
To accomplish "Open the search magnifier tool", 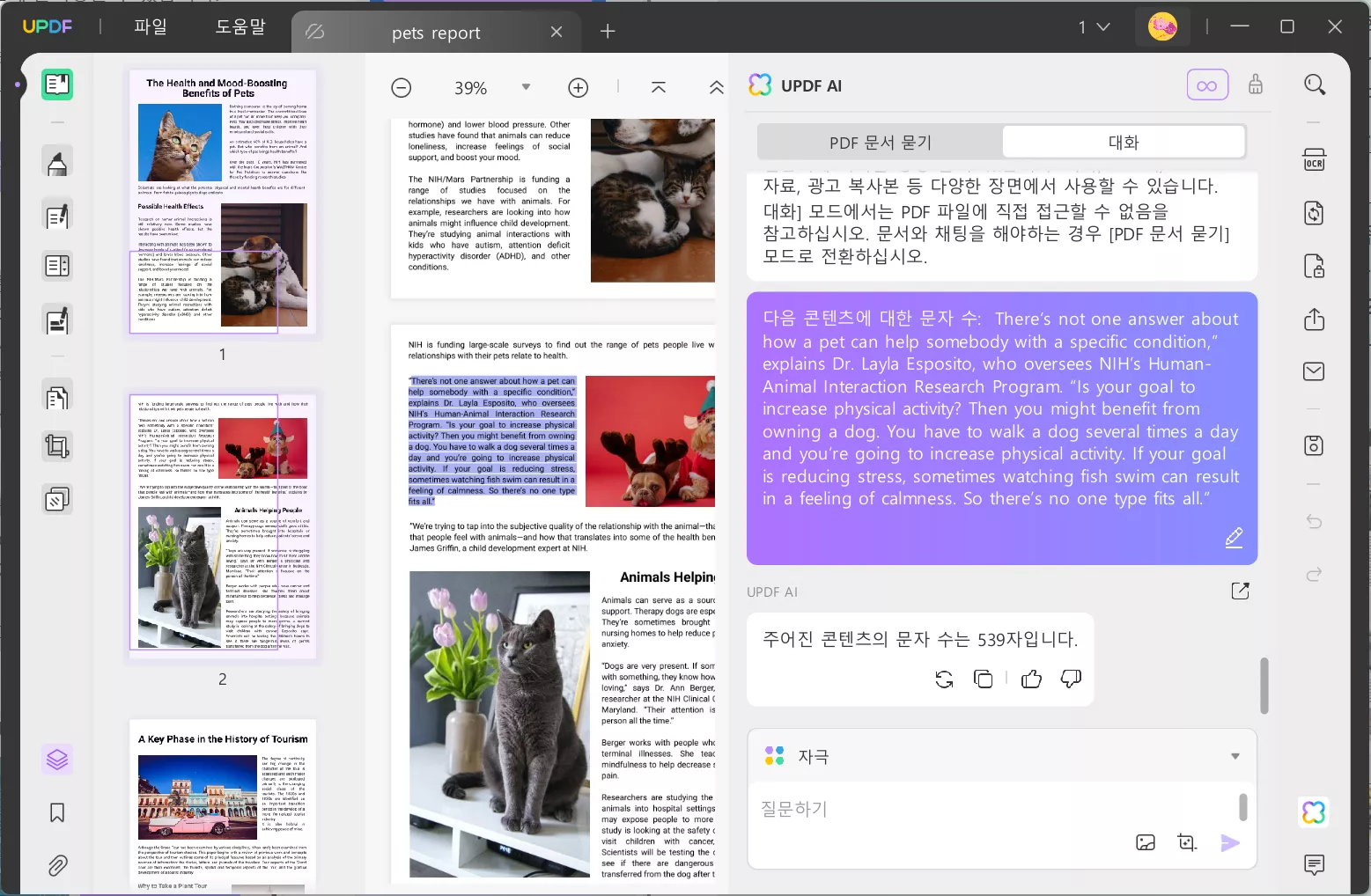I will coord(1315,84).
